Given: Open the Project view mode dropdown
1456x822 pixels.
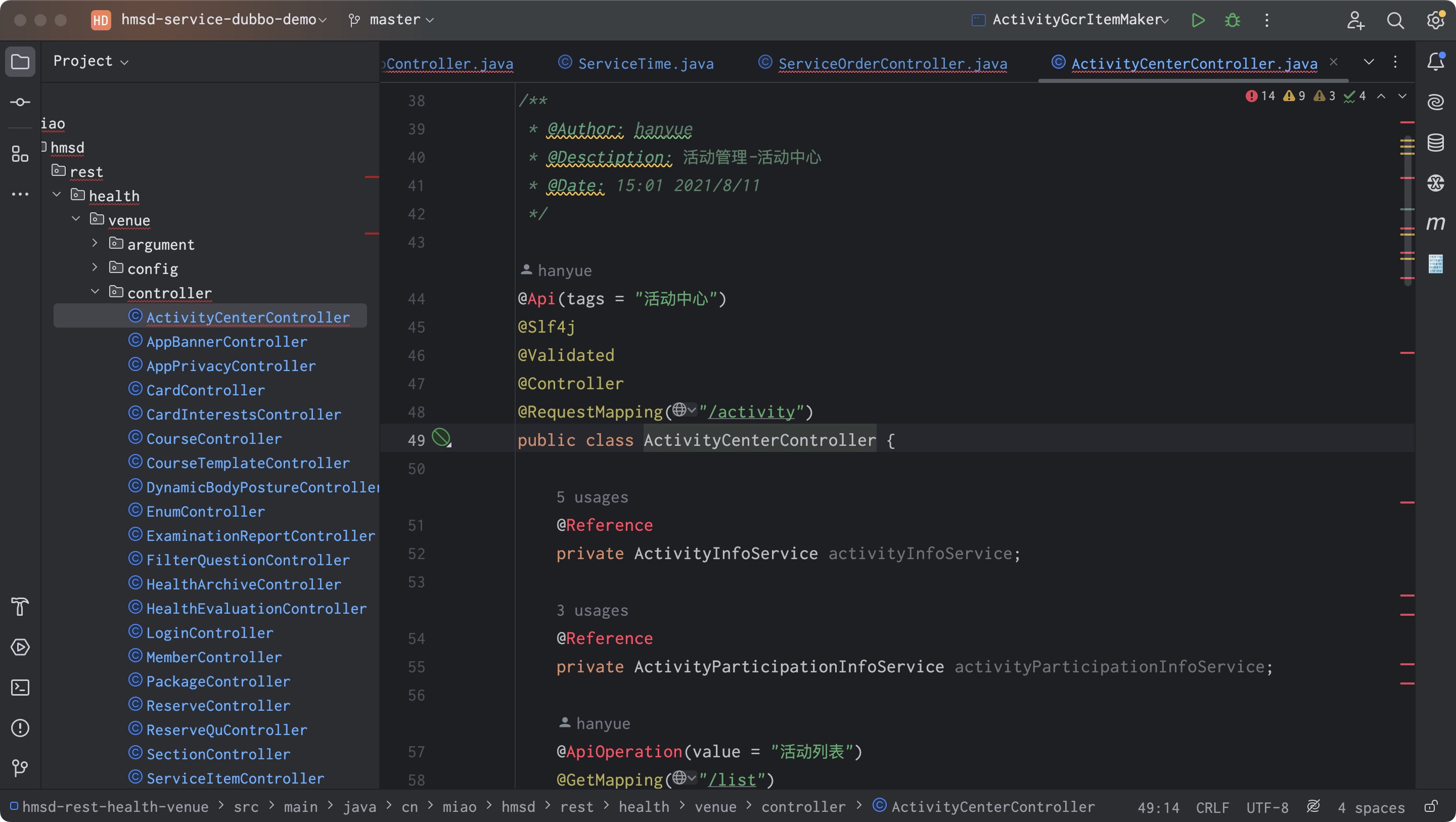Looking at the screenshot, I should tap(90, 61).
